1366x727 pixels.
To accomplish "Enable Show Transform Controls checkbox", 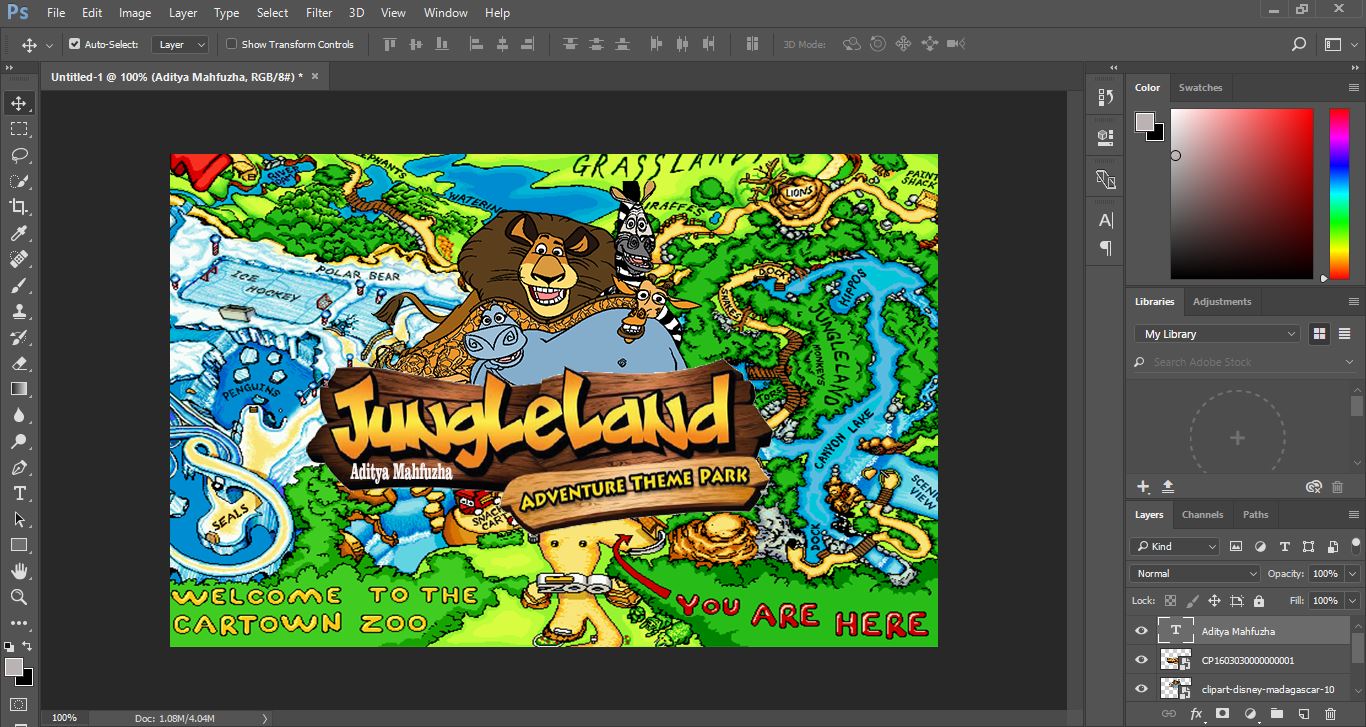I will coord(232,44).
